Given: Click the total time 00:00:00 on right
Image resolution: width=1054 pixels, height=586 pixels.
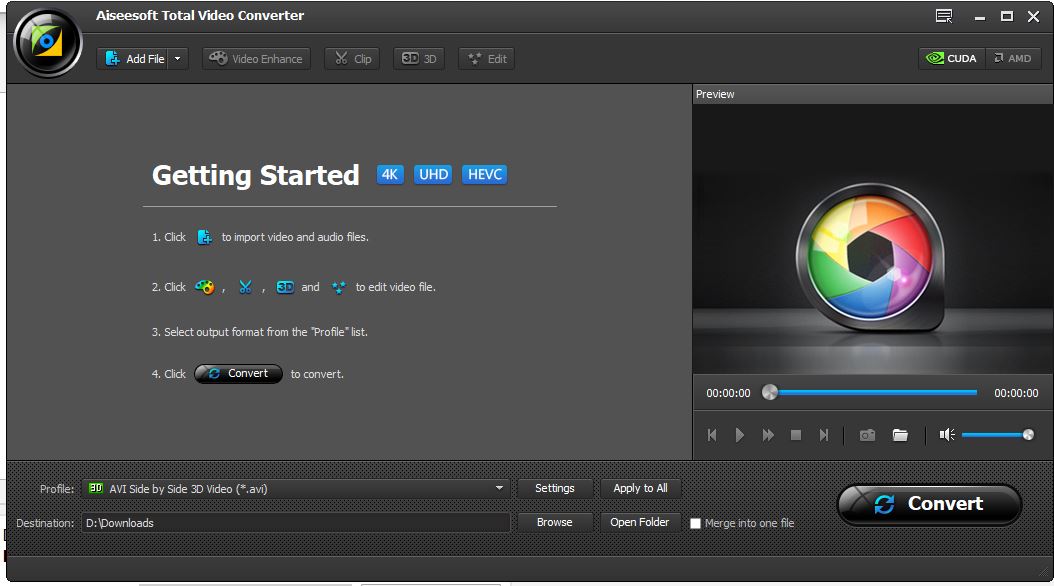Looking at the screenshot, I should coord(1016,393).
